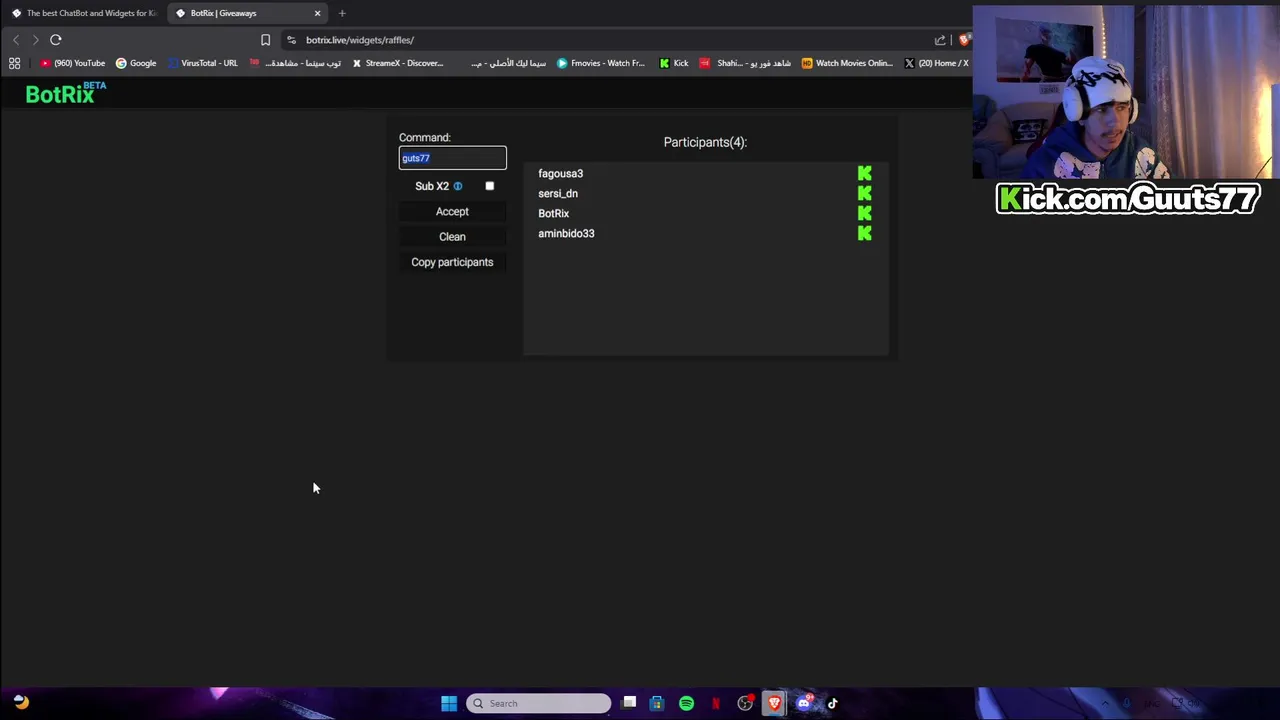
Task: Click the Participants(4) heading
Action: [705, 142]
